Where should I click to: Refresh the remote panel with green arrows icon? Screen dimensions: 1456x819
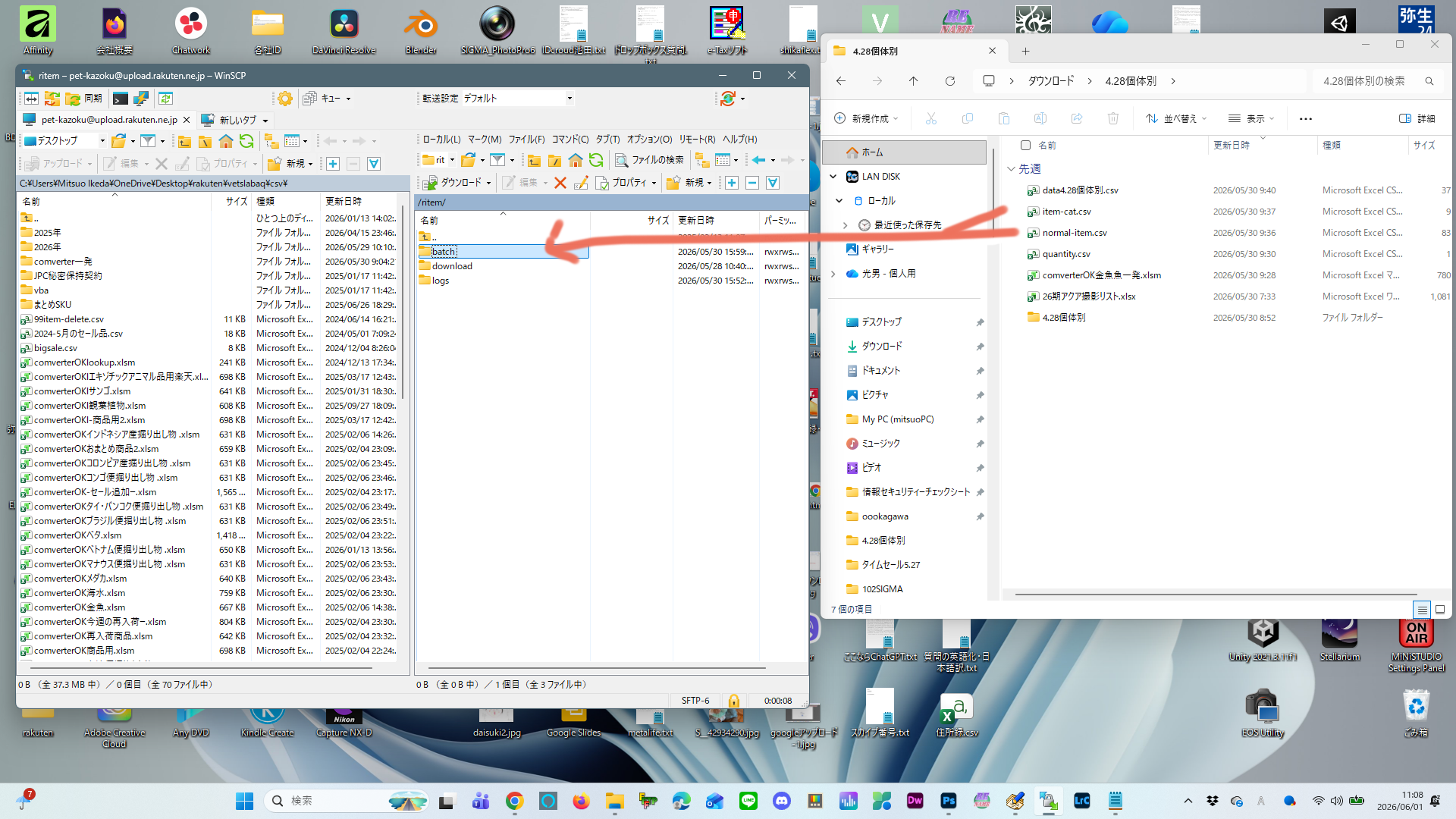596,160
